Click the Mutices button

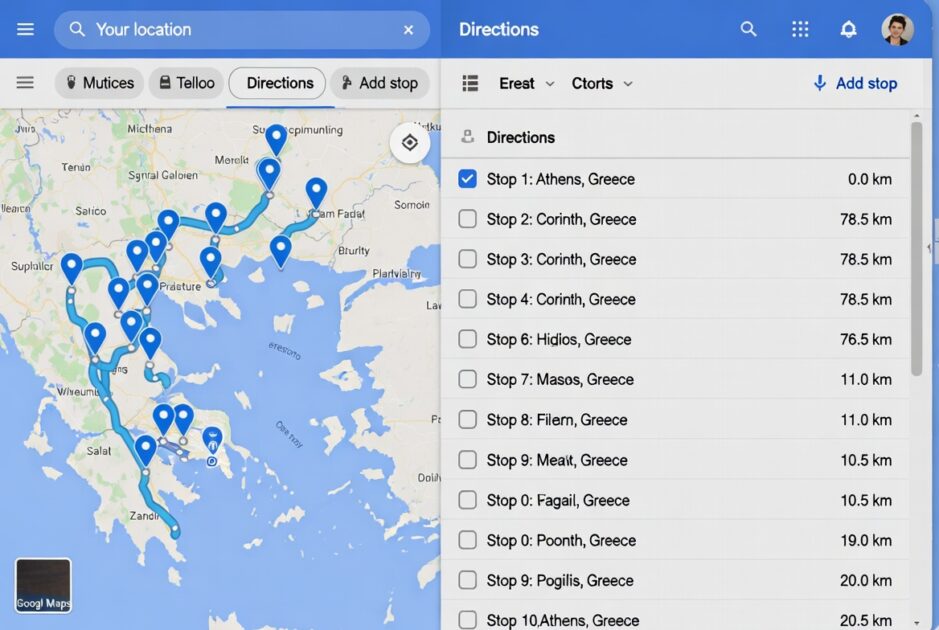pyautogui.click(x=99, y=83)
